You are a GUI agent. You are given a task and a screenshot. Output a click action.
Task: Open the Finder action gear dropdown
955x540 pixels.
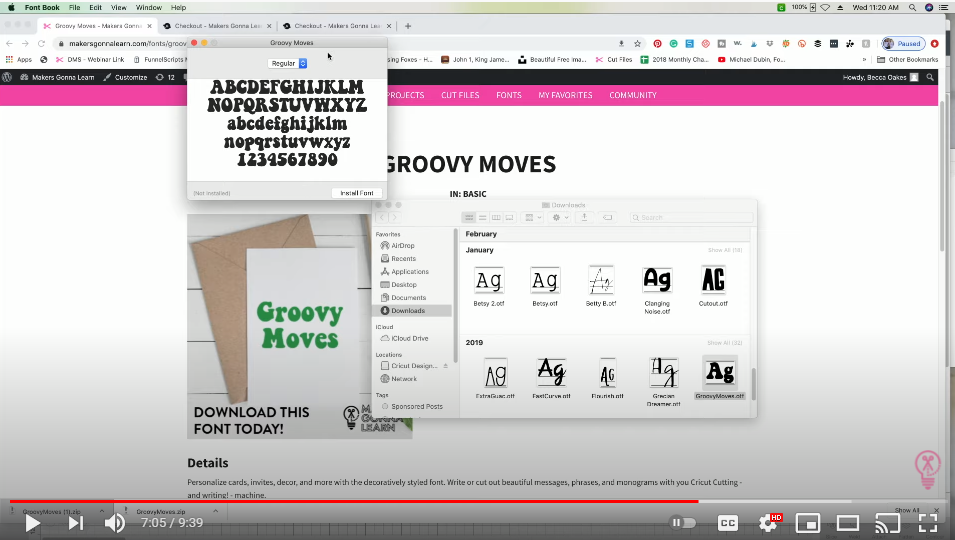(x=560, y=217)
